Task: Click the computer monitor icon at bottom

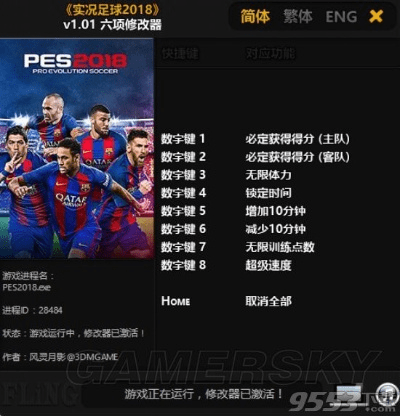Action: tap(348, 394)
